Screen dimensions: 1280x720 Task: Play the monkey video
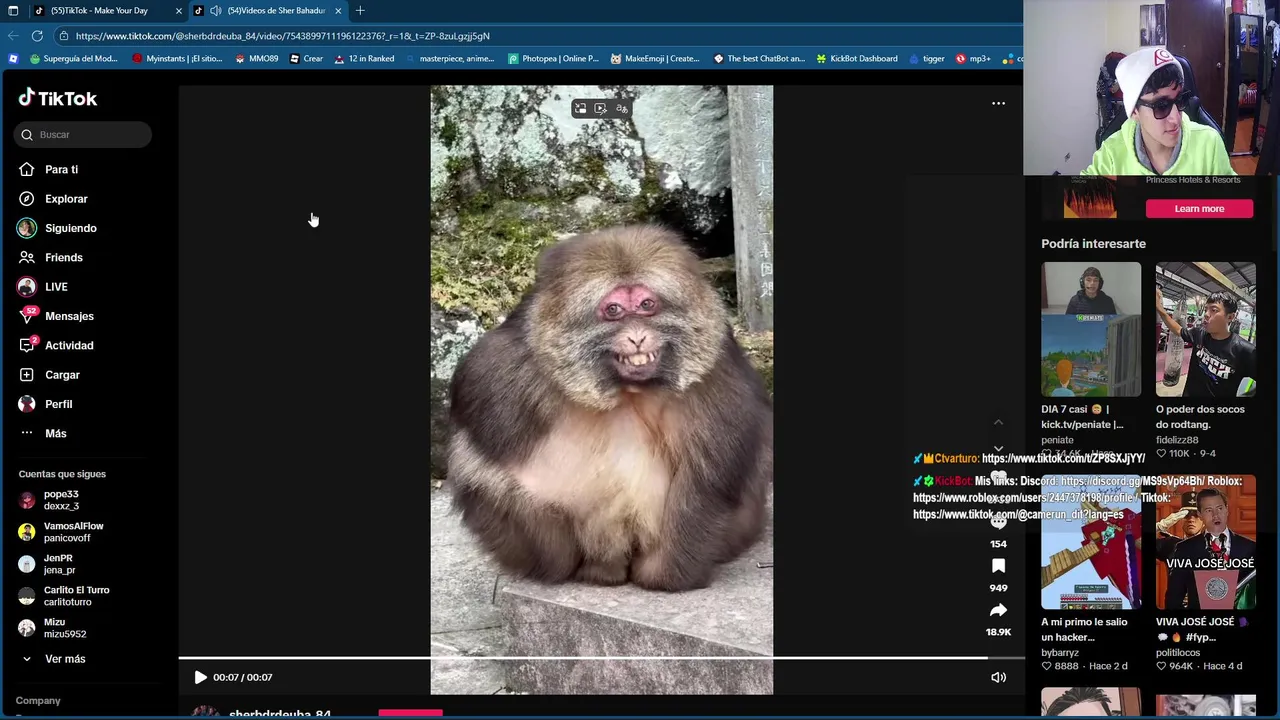200,677
